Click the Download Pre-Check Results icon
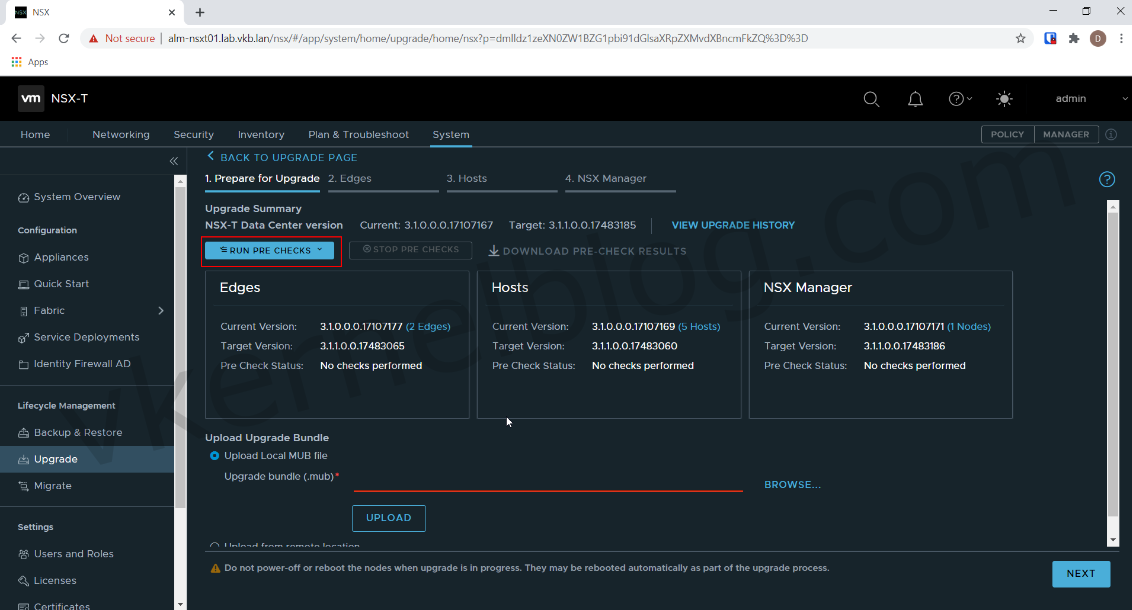This screenshot has width=1132, height=610. coord(492,250)
